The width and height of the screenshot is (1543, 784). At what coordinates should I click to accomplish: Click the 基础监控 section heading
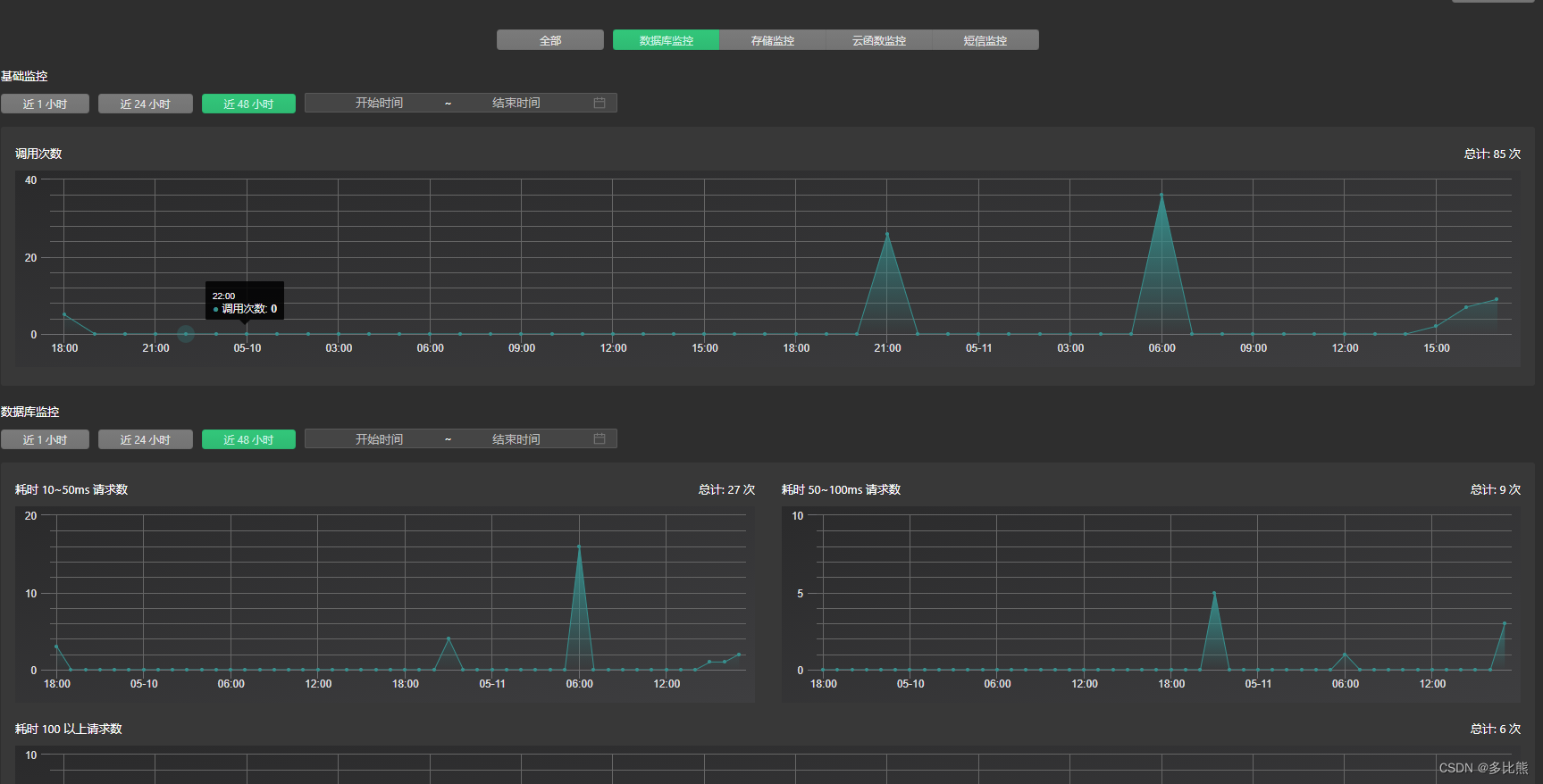[x=24, y=76]
